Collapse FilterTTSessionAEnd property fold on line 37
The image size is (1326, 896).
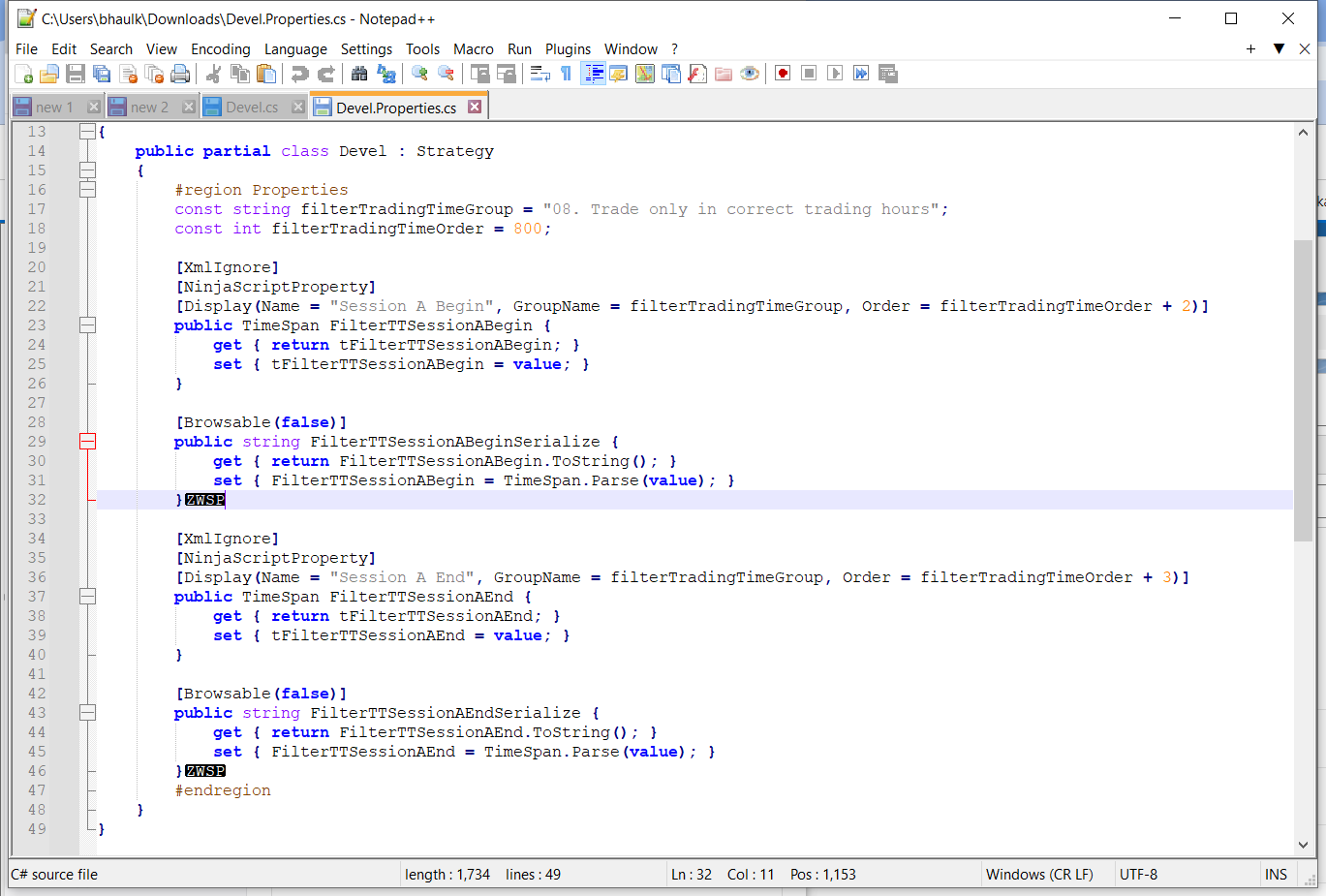coord(87,597)
